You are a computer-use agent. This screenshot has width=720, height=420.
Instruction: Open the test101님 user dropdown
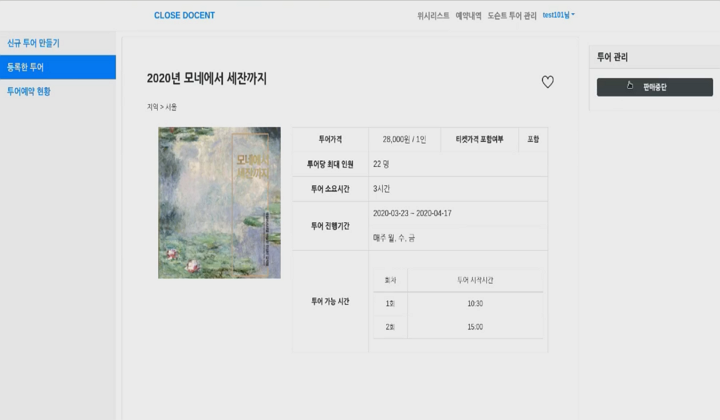[558, 15]
